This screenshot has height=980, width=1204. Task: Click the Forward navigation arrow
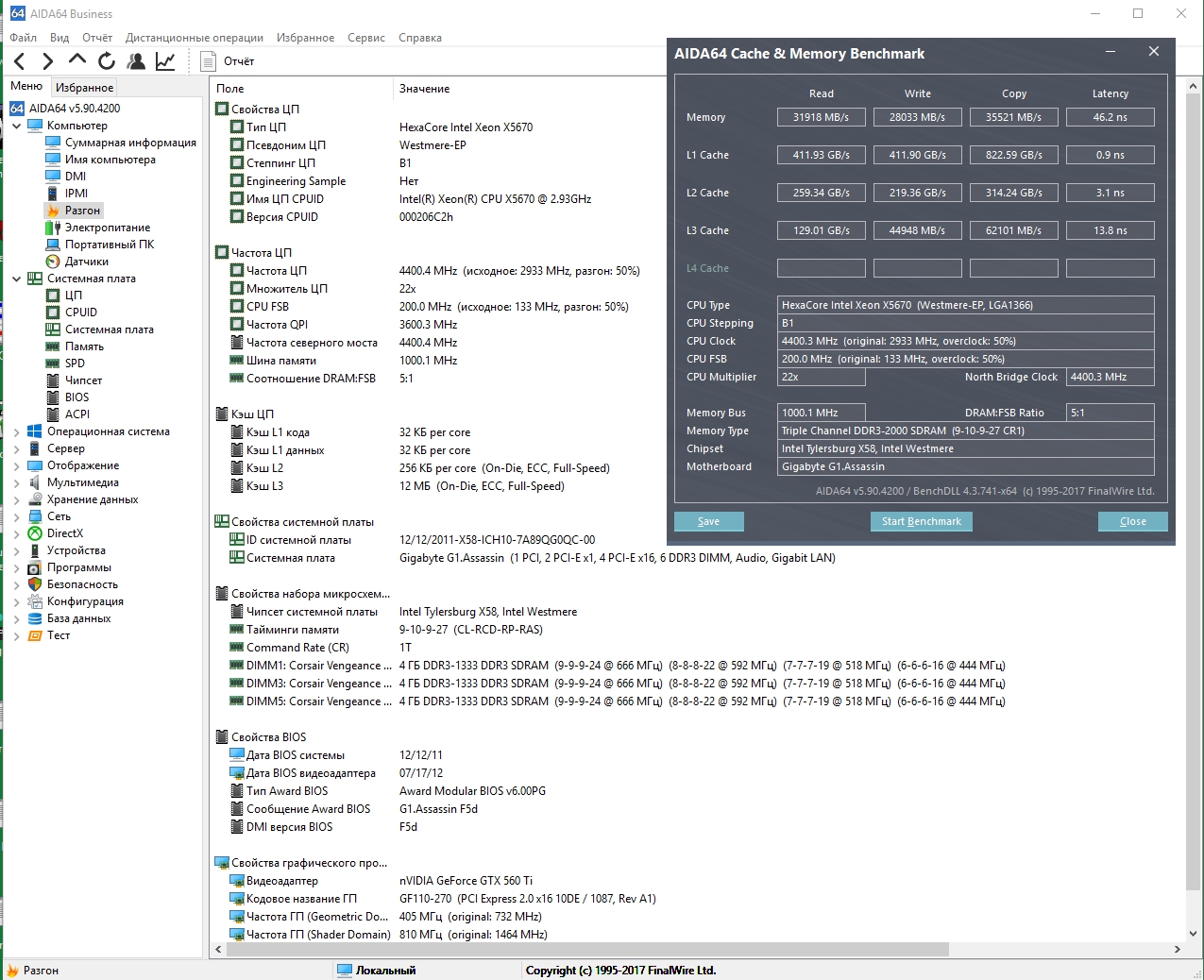[x=48, y=61]
